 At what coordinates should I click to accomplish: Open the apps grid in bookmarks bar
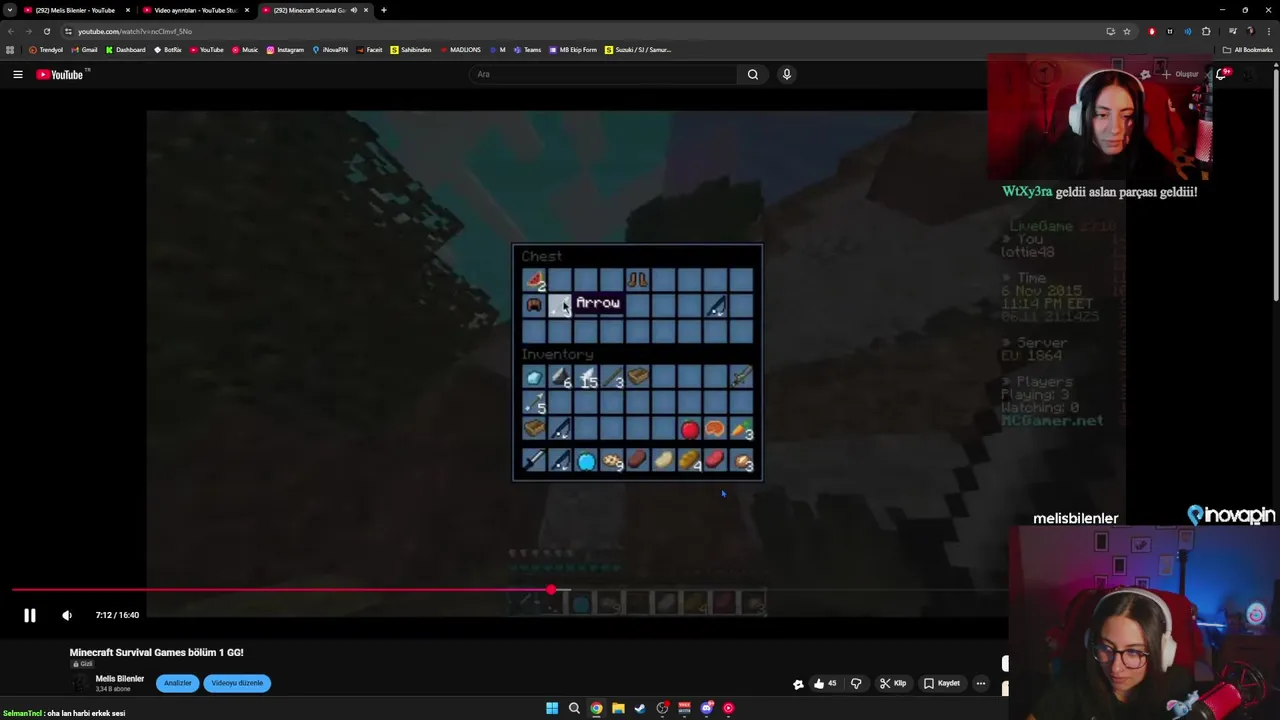coord(10,49)
